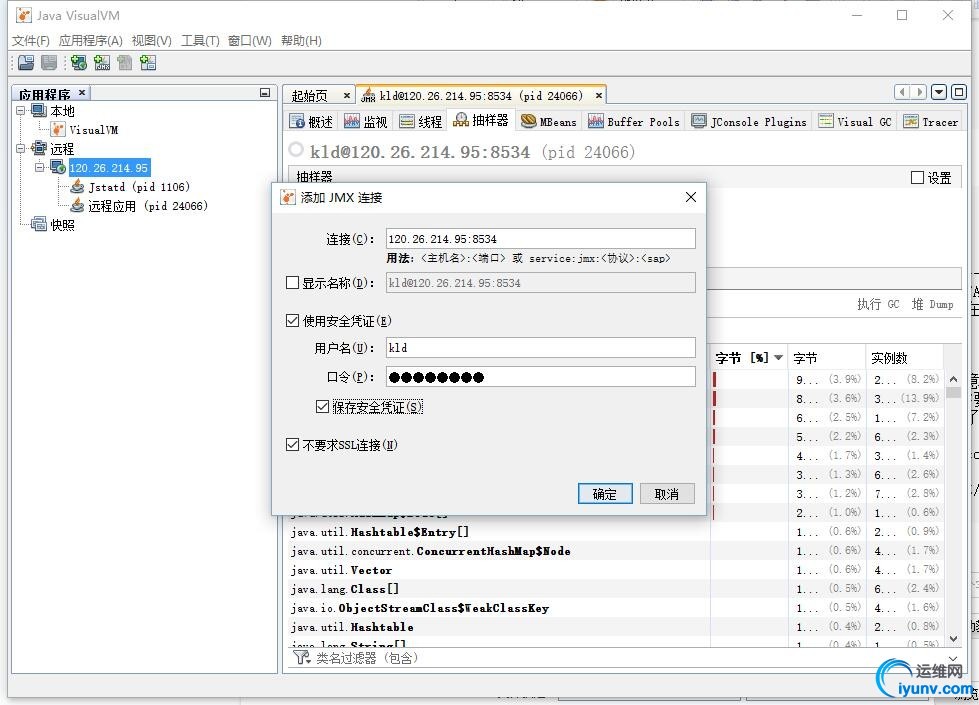Click the scroll up arrow of class table

[953, 379]
